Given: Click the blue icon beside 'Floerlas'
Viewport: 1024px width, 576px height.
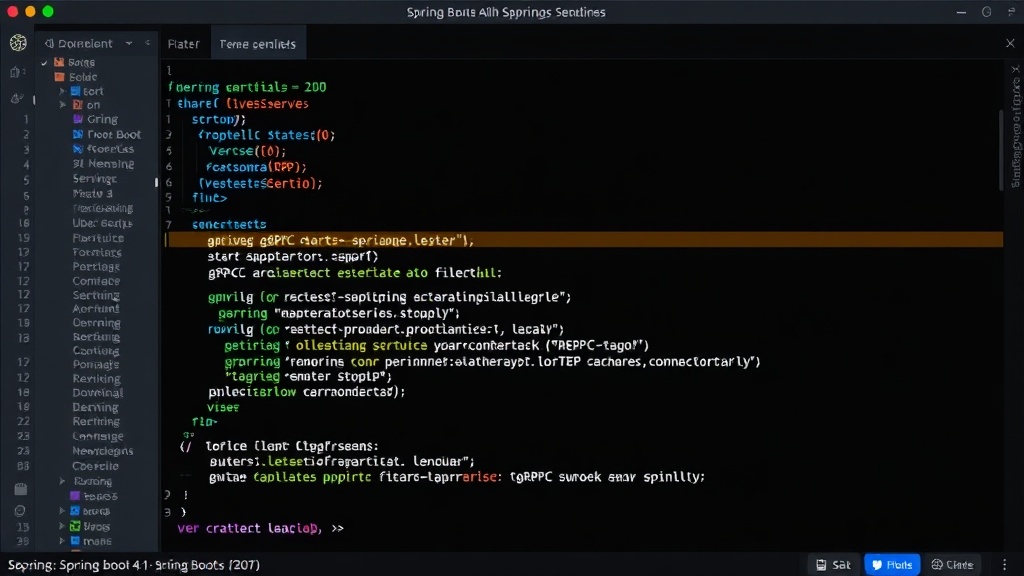Looking at the screenshot, I should coord(78,149).
